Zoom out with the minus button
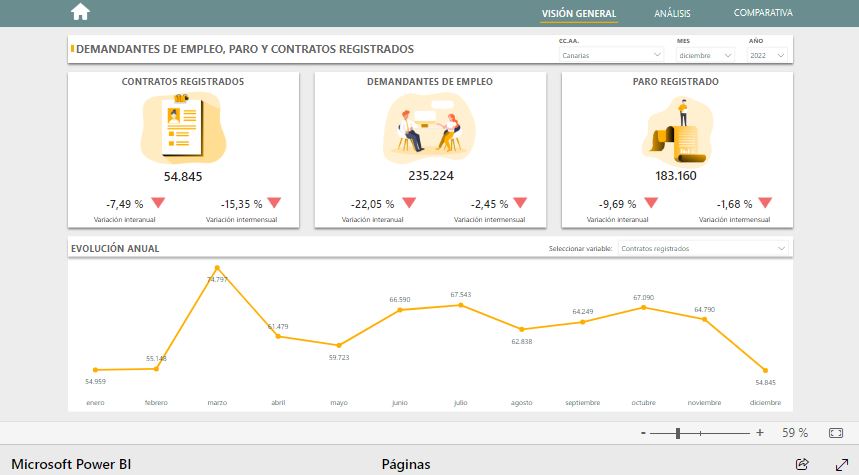This screenshot has height=475, width=859. point(643,433)
